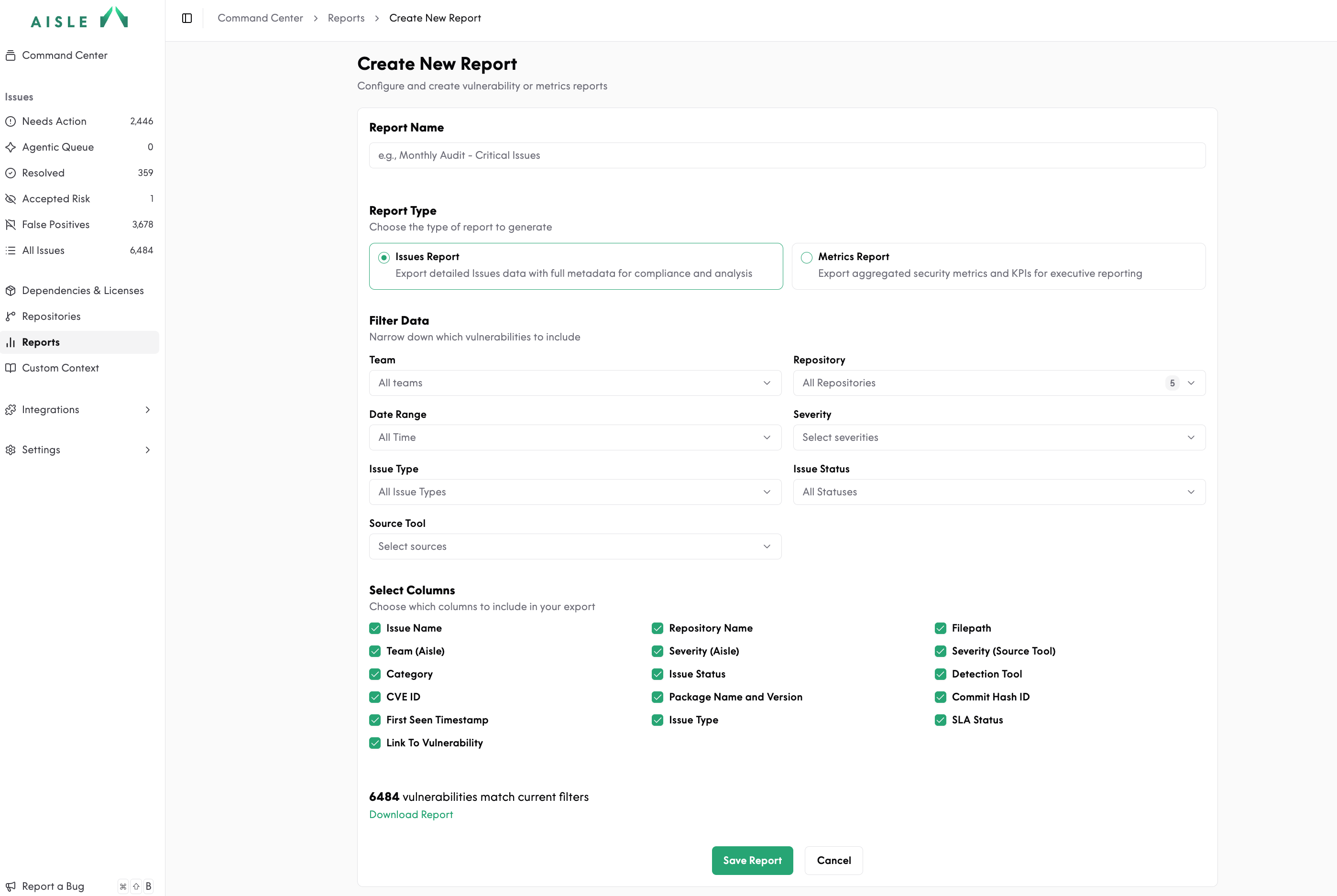Open the Source Tool dropdown
The height and width of the screenshot is (896, 1337).
click(x=575, y=546)
